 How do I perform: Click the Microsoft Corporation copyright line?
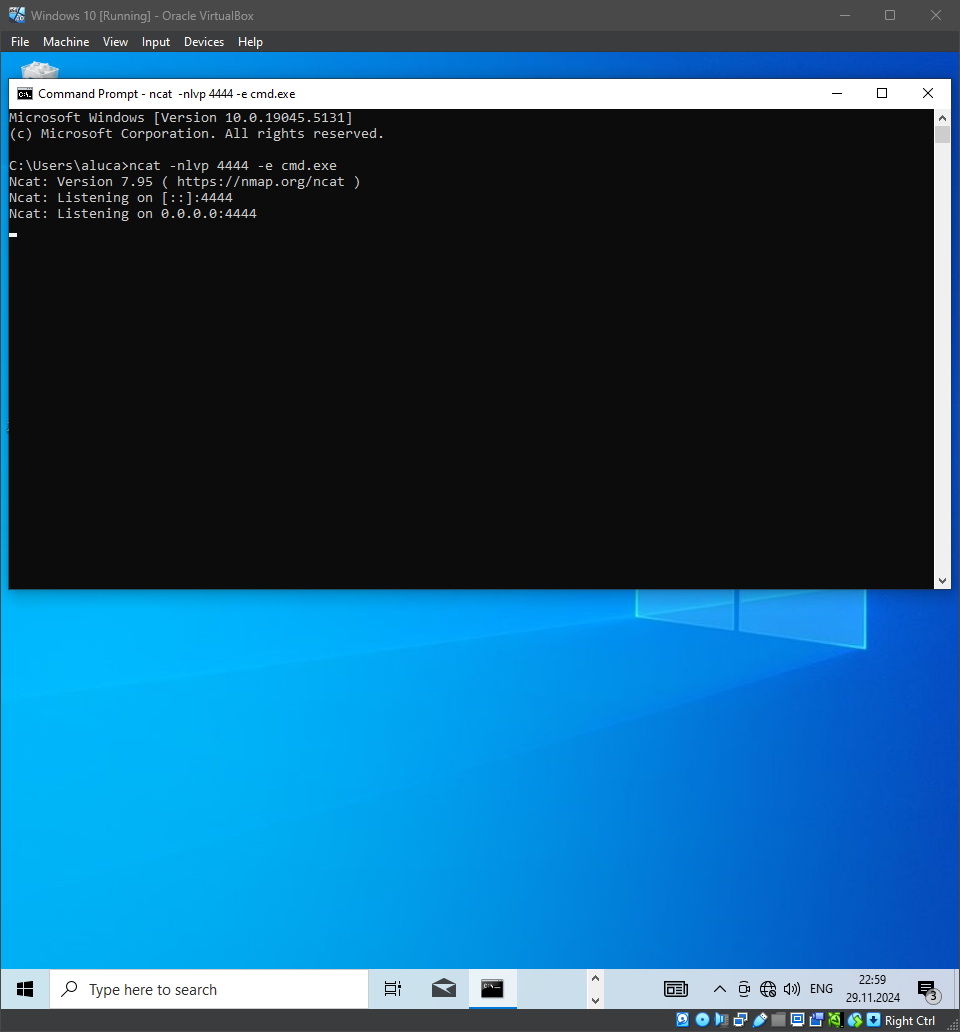coord(196,134)
